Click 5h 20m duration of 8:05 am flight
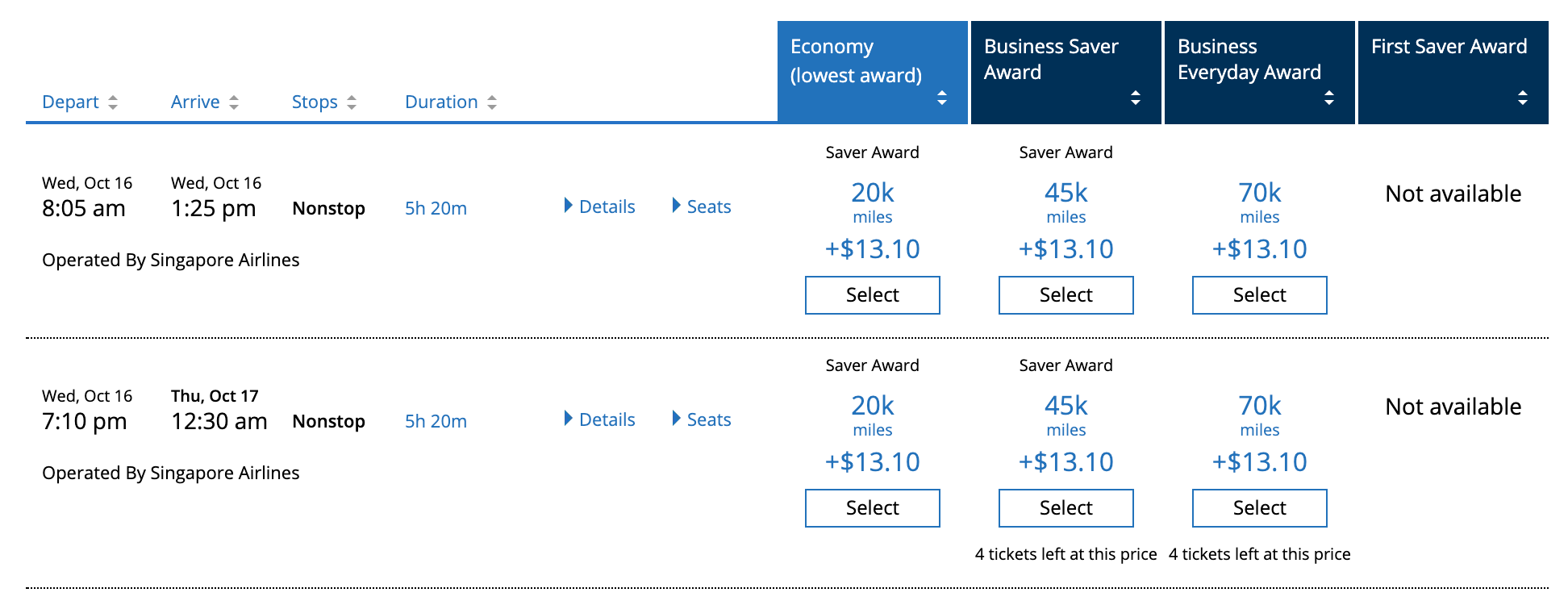Screen dimensions: 1568x605 tap(436, 208)
